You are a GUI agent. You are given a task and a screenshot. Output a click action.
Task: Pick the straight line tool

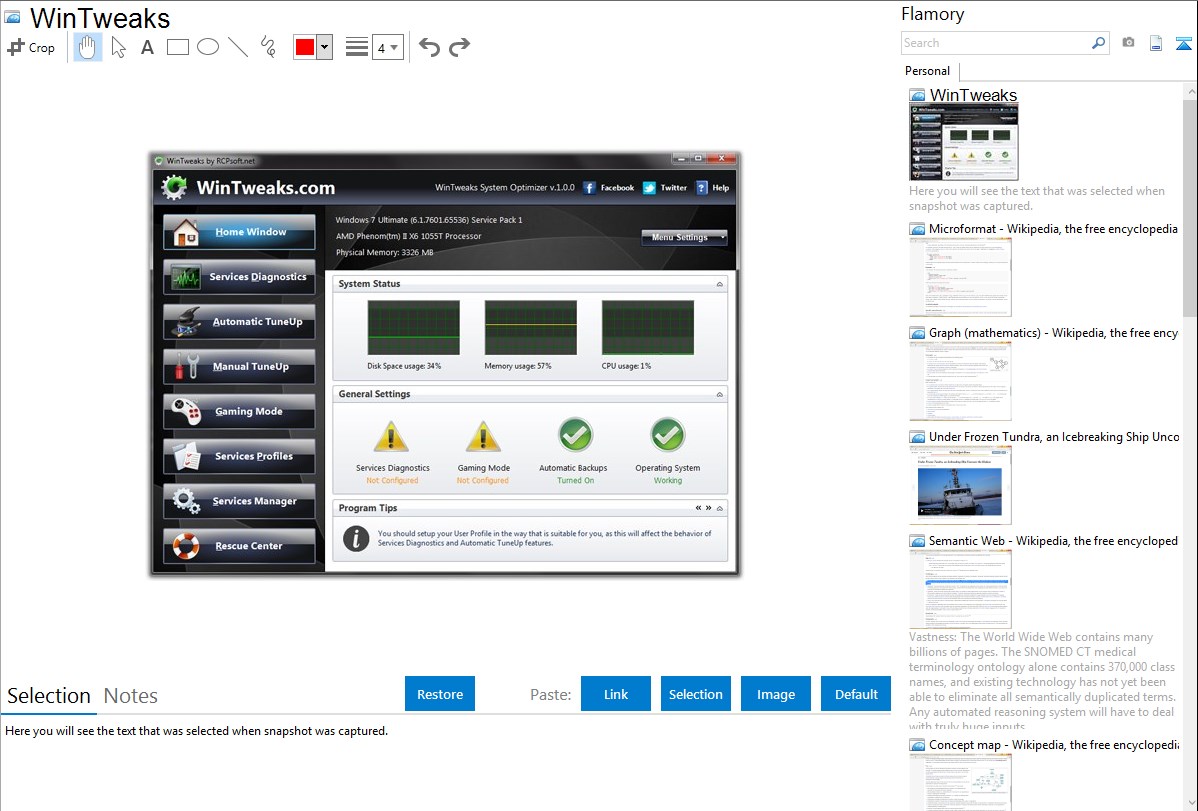tap(238, 47)
